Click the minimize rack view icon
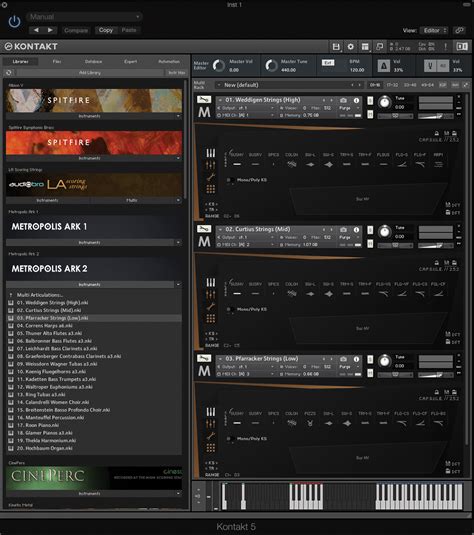 click(379, 47)
